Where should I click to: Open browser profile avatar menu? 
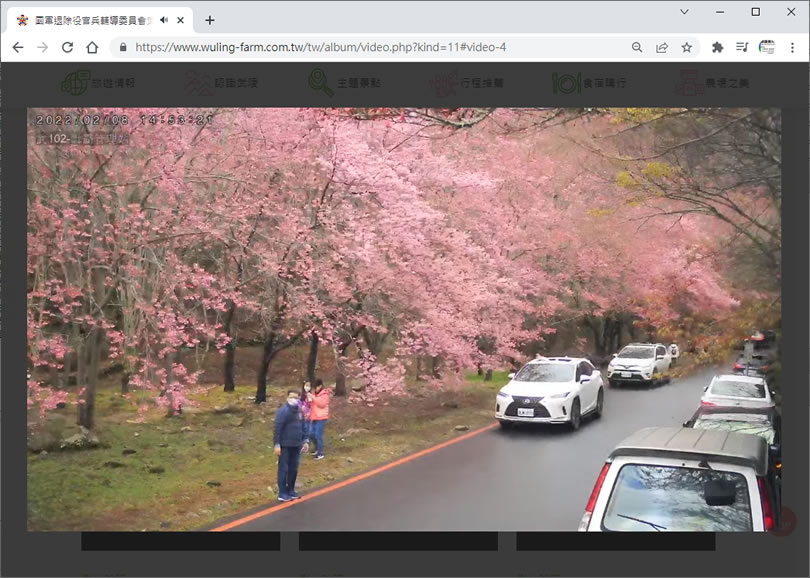click(767, 47)
